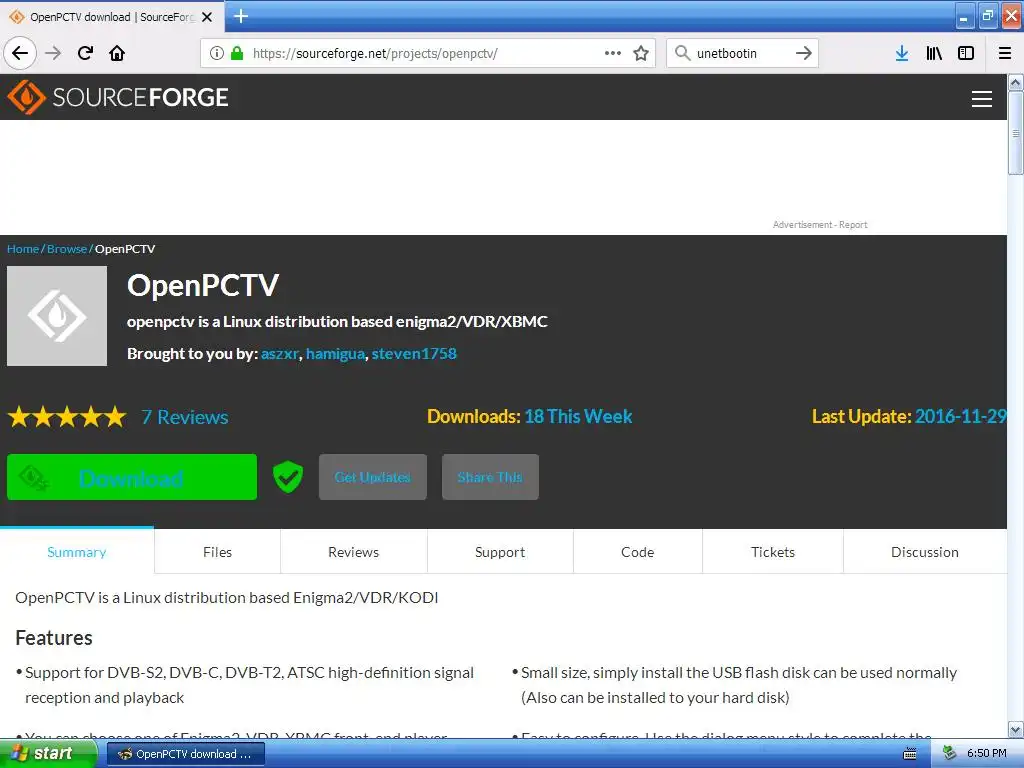Click the system tray network icon

(949, 754)
